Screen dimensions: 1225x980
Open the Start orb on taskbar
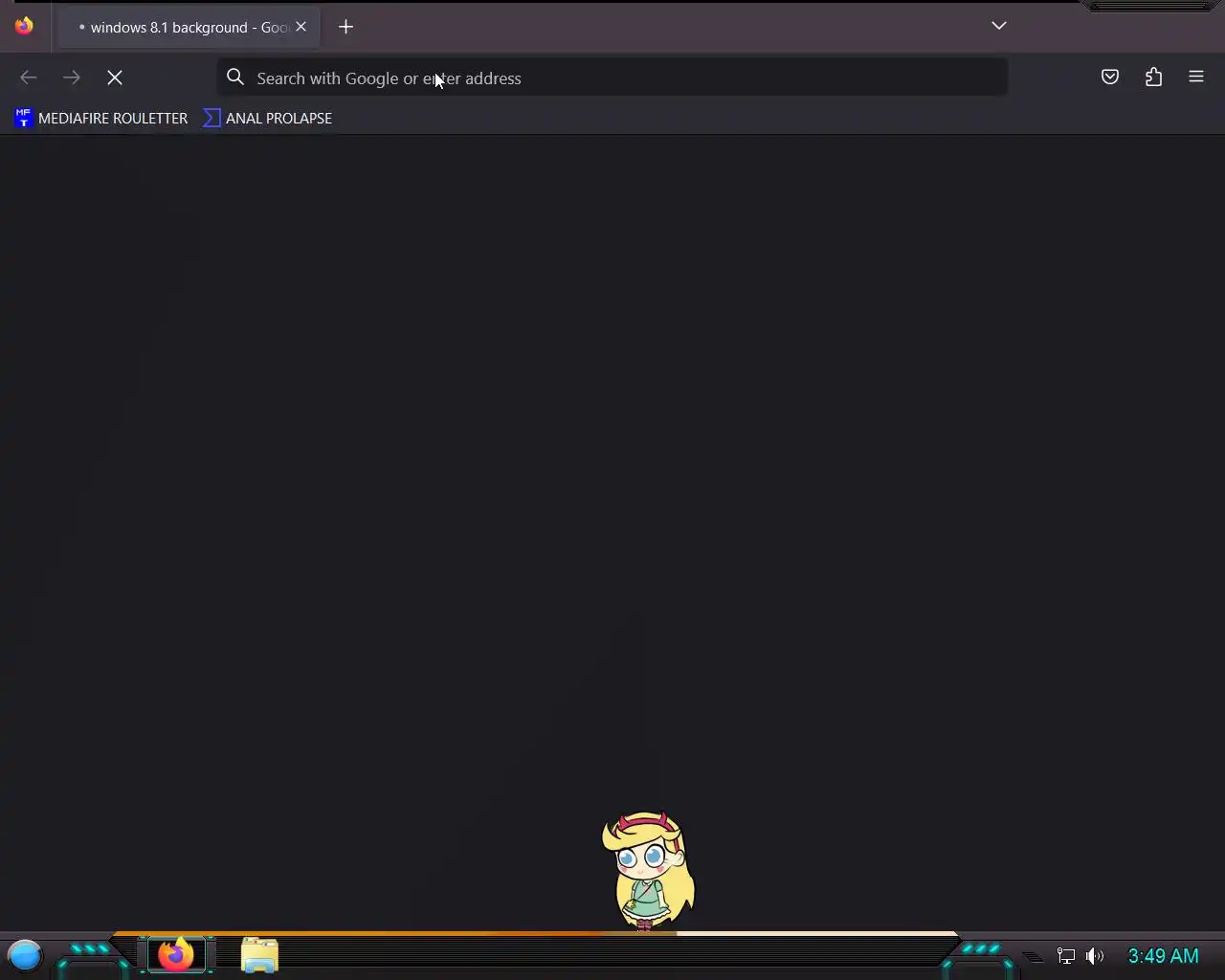26,955
